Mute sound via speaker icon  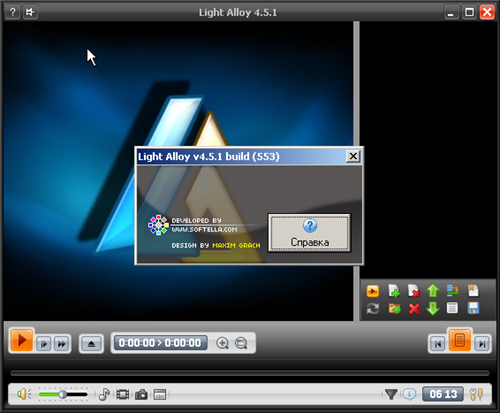pyautogui.click(x=24, y=394)
